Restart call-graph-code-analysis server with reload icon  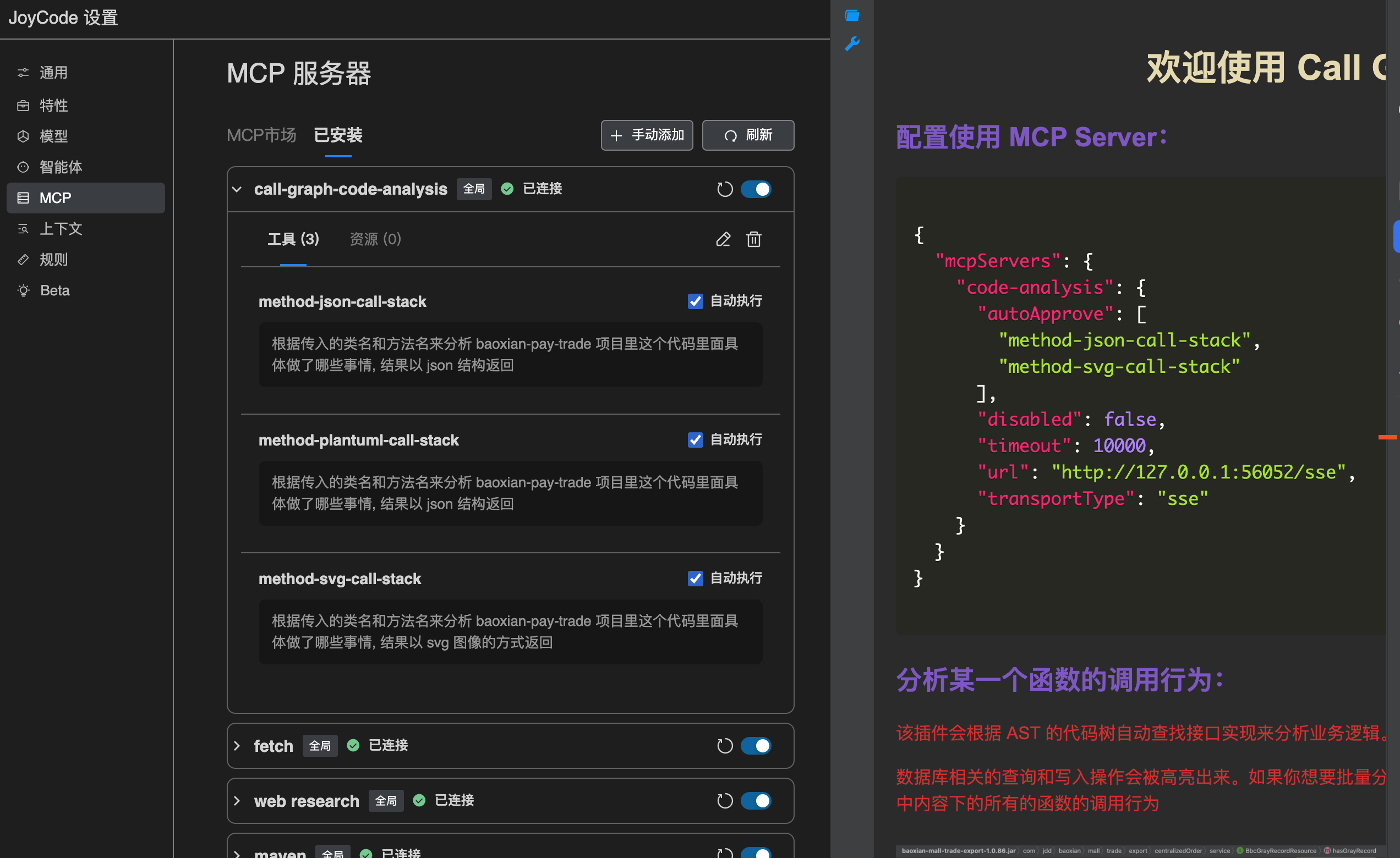tap(724, 189)
